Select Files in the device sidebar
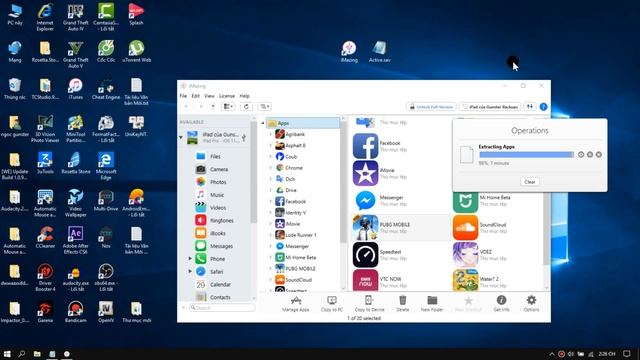640x360 pixels. pyautogui.click(x=215, y=156)
